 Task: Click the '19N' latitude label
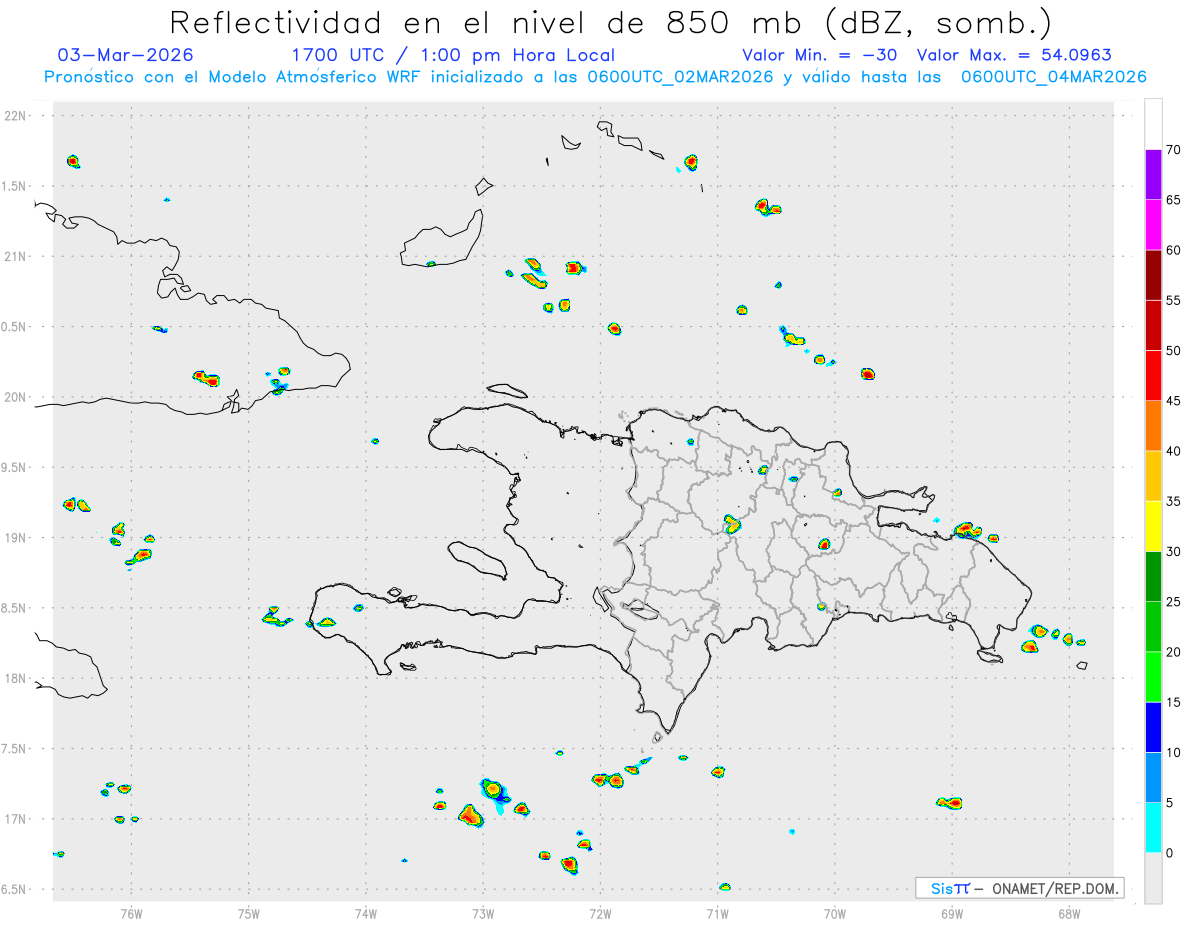click(x=17, y=538)
